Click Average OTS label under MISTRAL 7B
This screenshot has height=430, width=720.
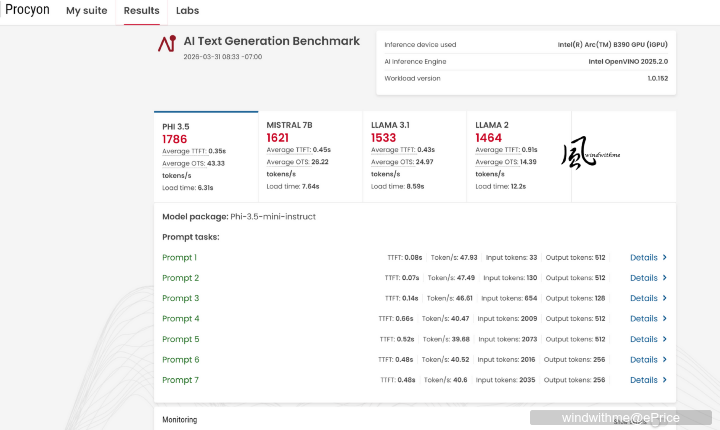[289, 162]
